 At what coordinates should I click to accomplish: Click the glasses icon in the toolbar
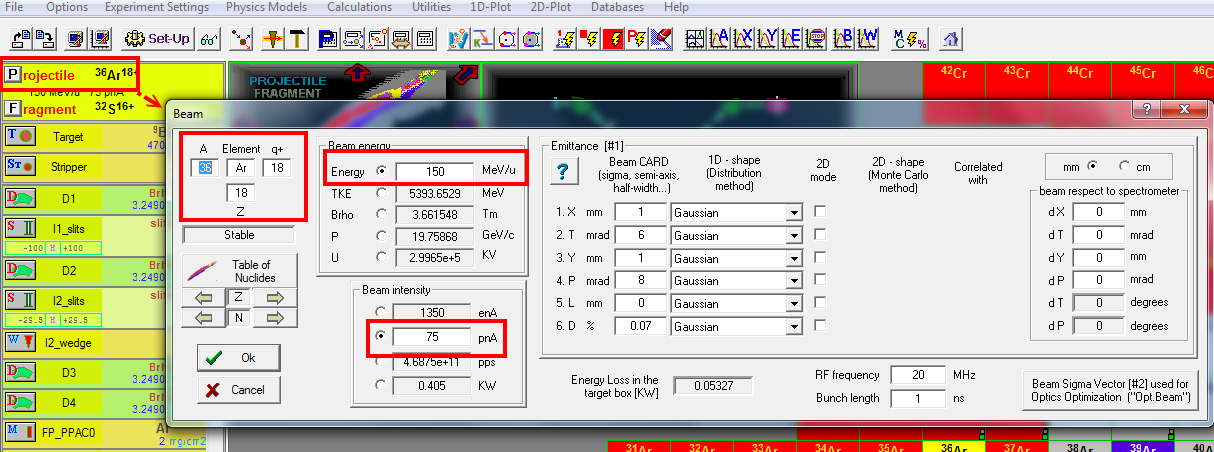(209, 39)
